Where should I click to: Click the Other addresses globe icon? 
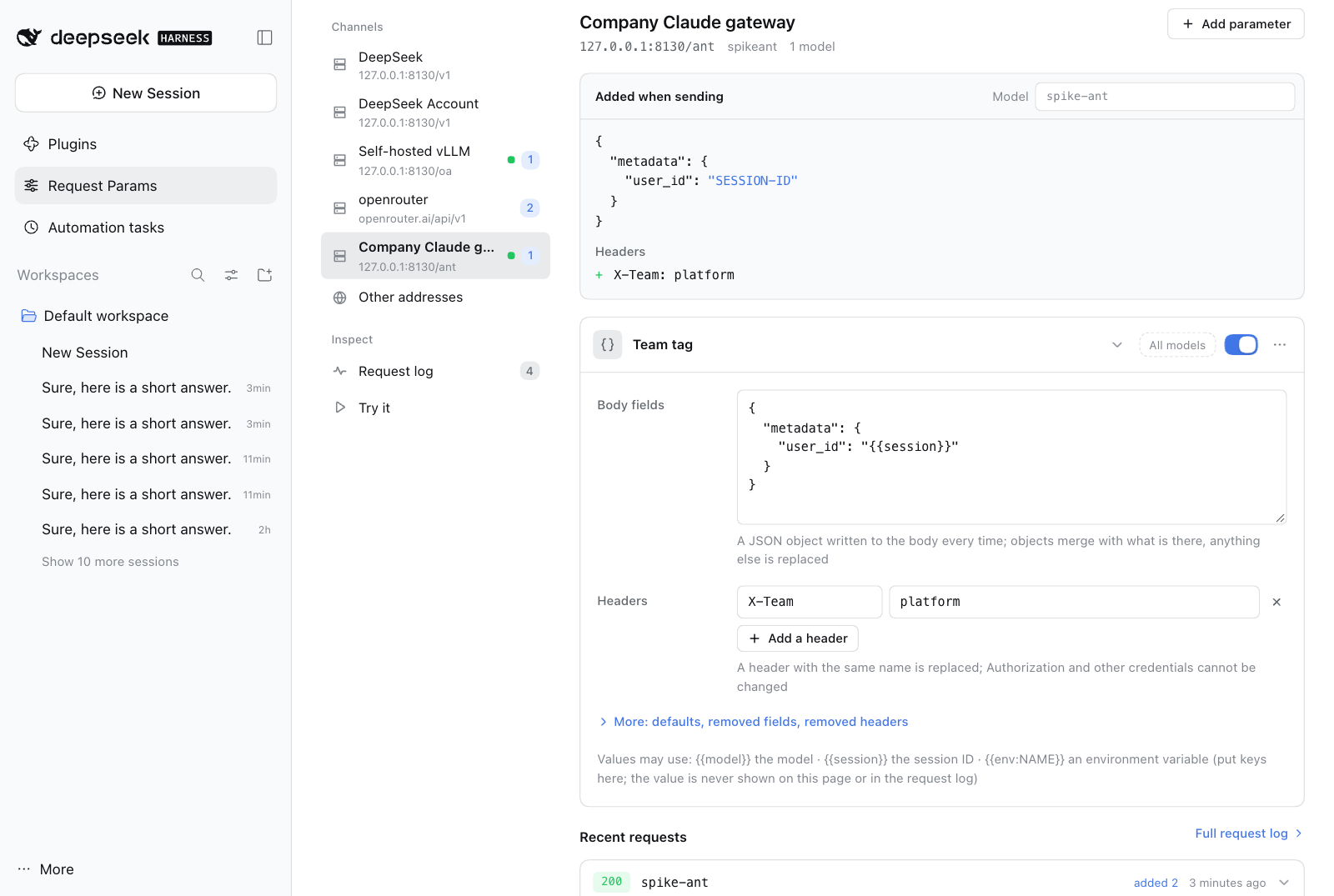pyautogui.click(x=340, y=298)
